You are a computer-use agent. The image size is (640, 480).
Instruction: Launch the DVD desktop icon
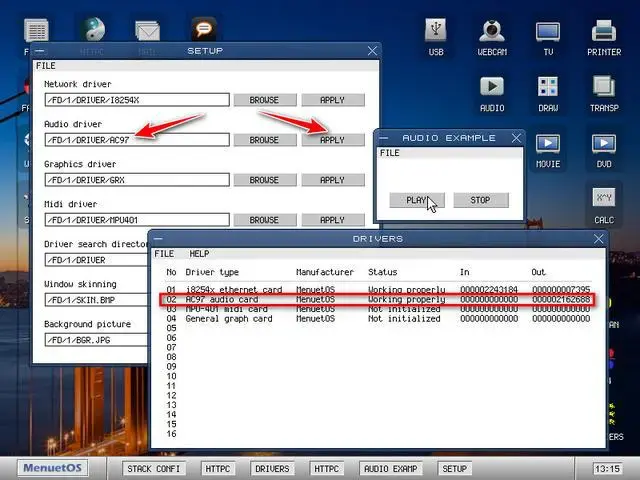(x=603, y=145)
